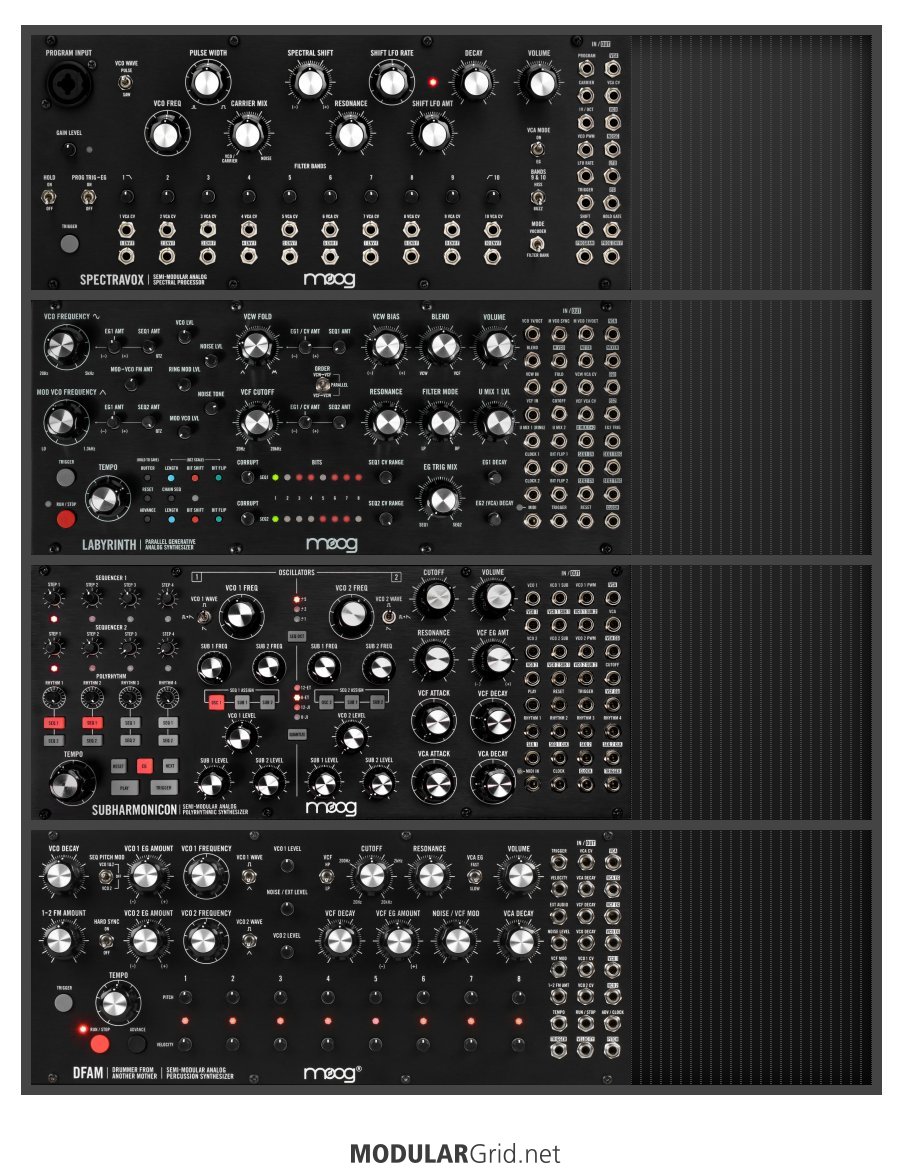The height and width of the screenshot is (1175, 912).
Task: Click the small Spectravox Gain Level knob
Action: (69, 149)
